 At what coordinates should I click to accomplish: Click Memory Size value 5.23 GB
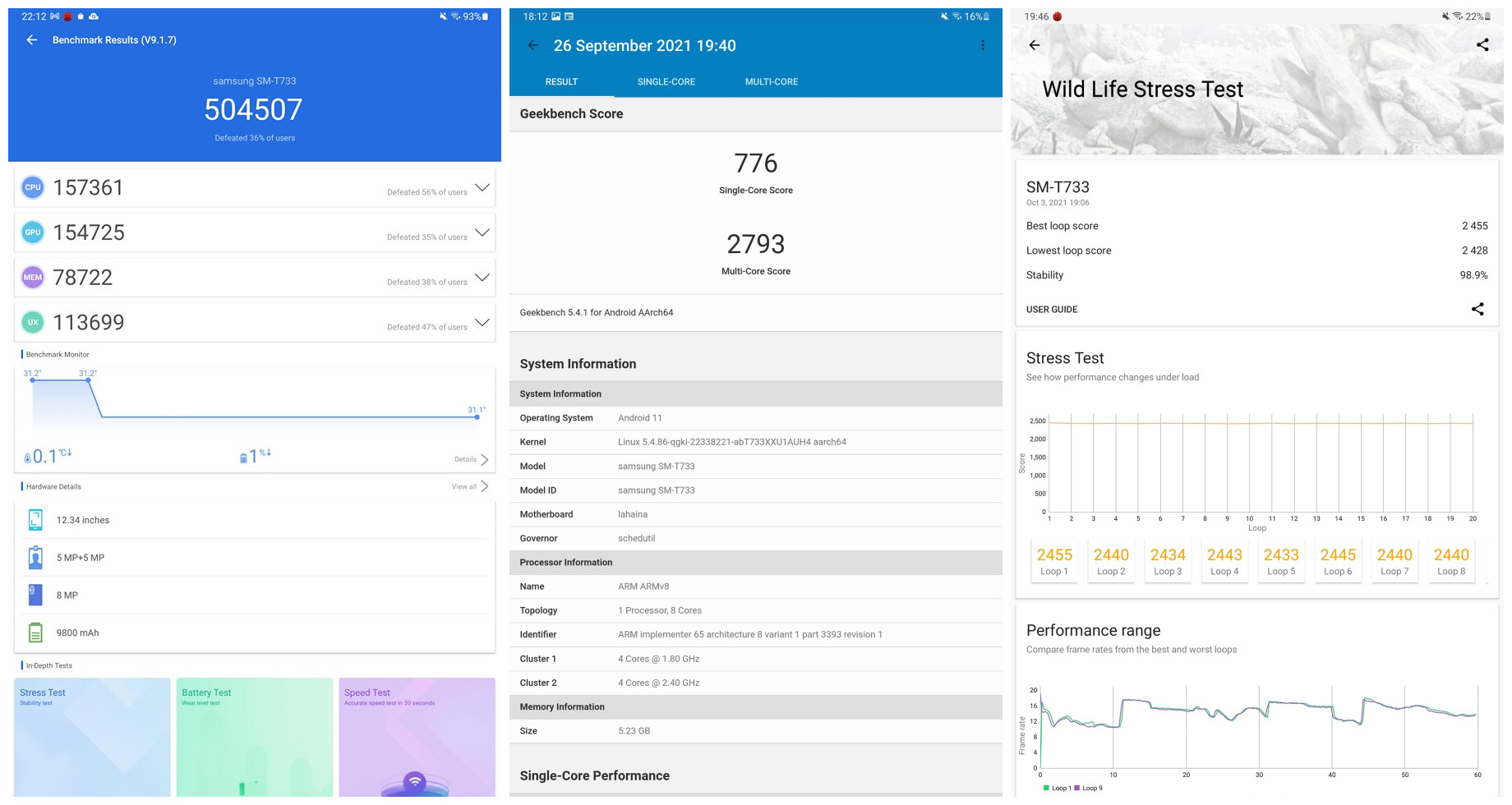(x=634, y=731)
